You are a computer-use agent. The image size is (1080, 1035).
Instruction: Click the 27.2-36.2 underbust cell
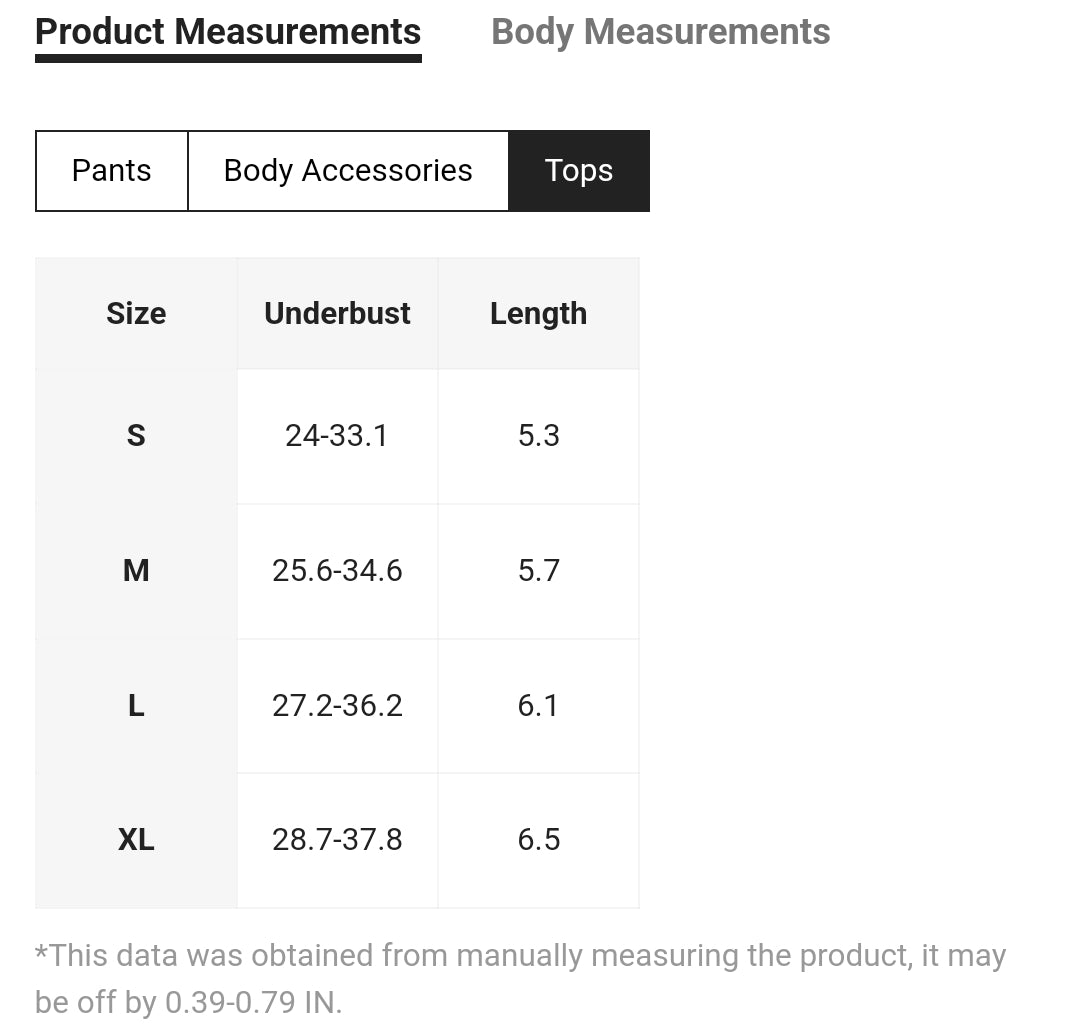pos(337,705)
